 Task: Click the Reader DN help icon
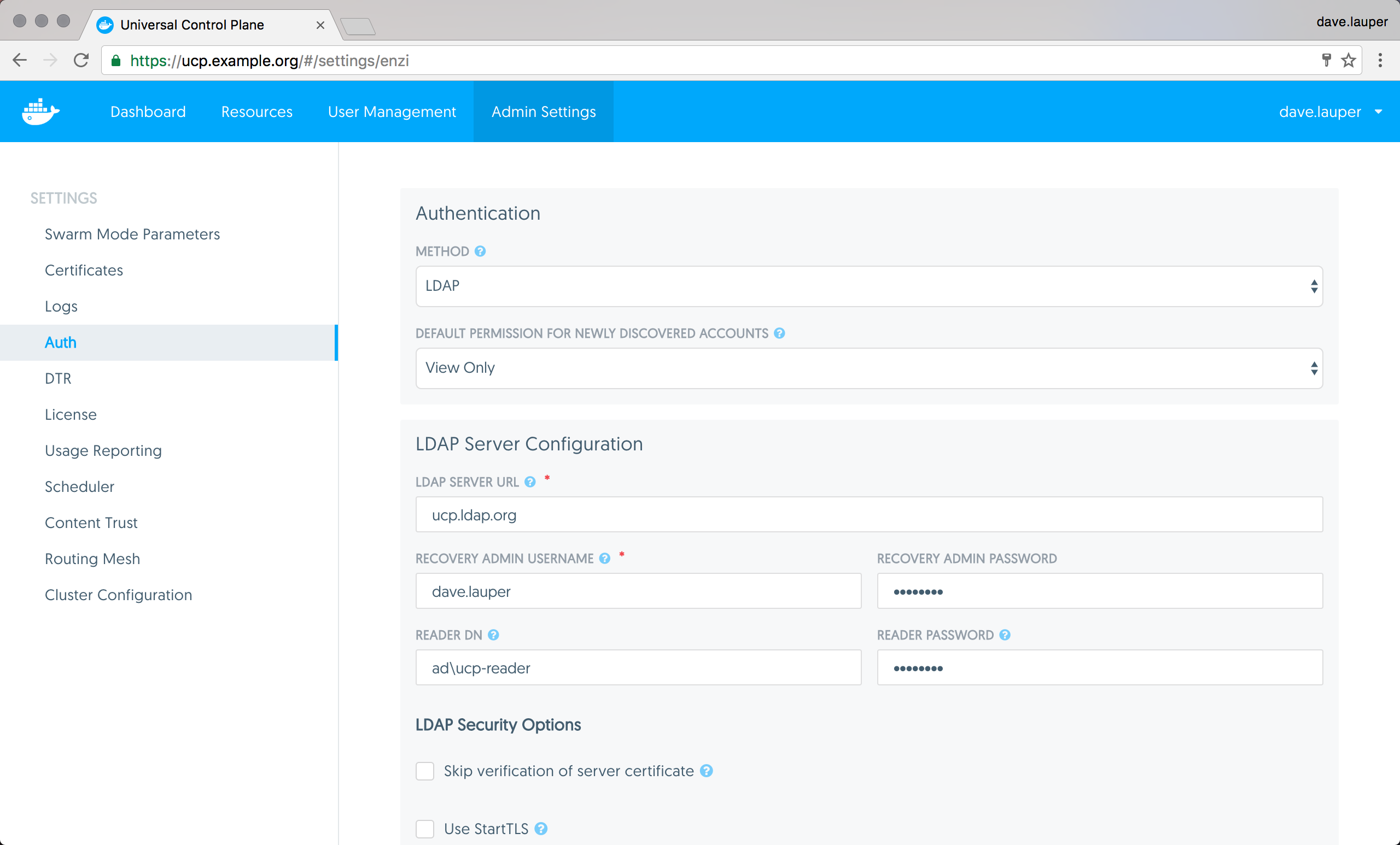(493, 635)
